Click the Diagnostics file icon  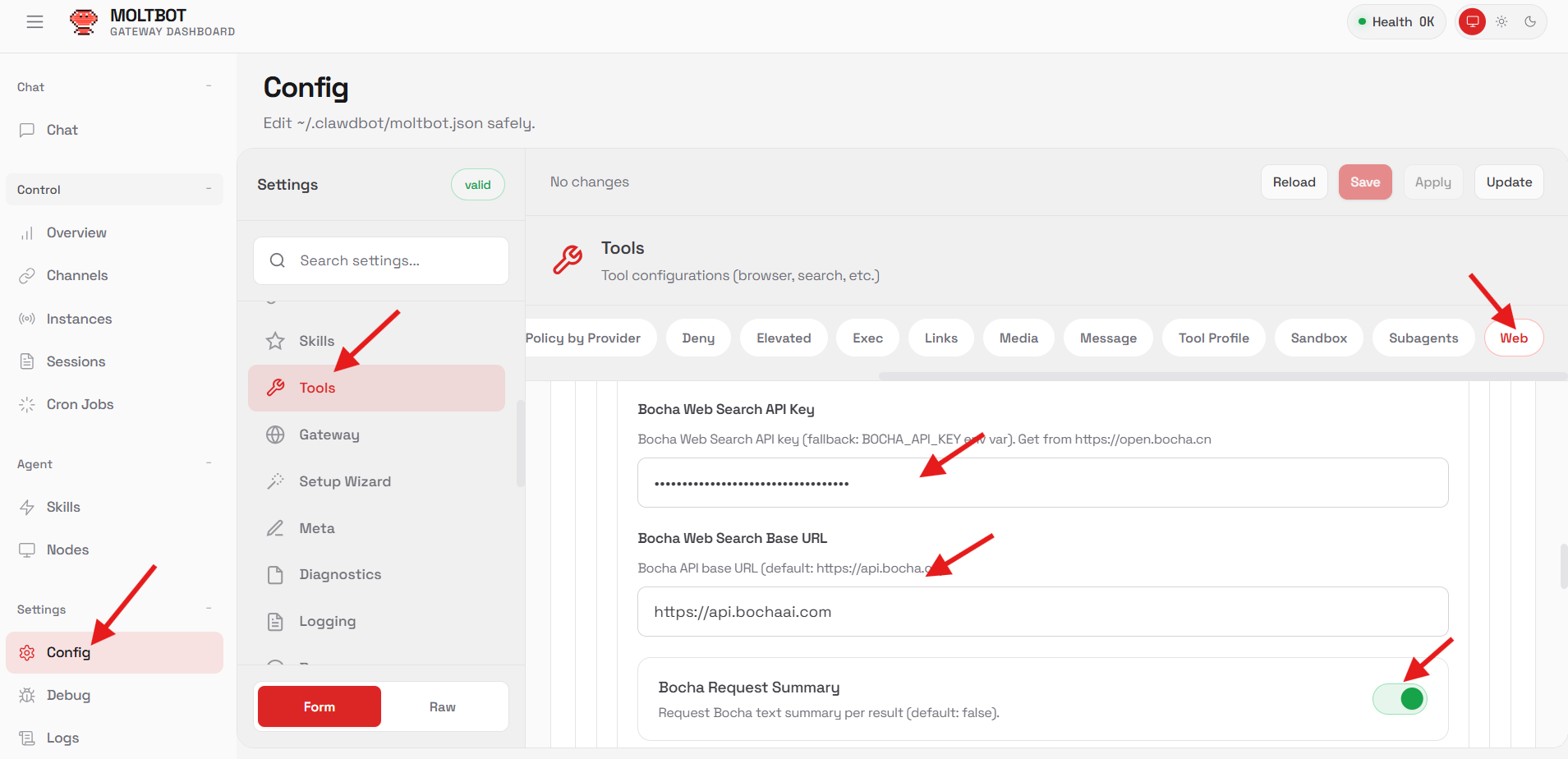[x=275, y=575]
